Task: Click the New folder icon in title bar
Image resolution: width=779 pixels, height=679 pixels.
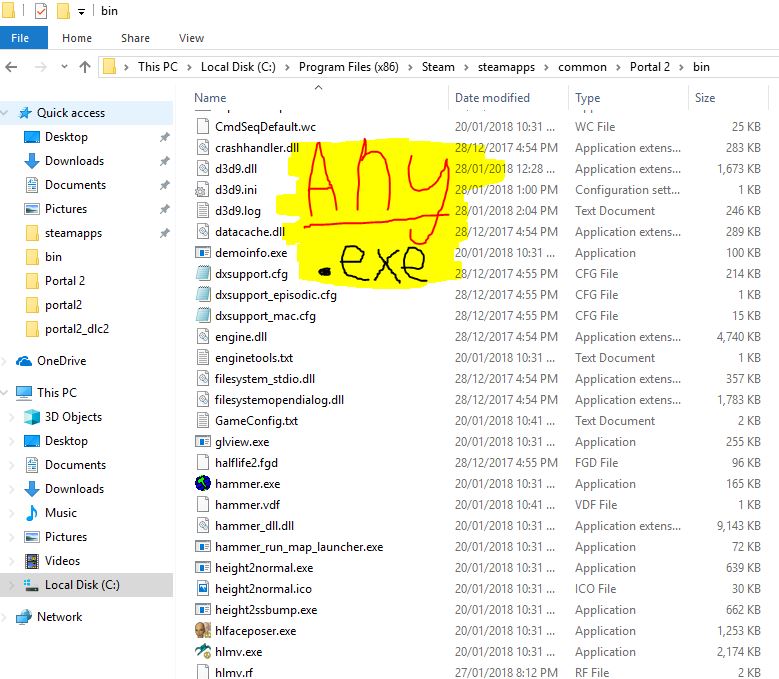Action: tap(63, 11)
